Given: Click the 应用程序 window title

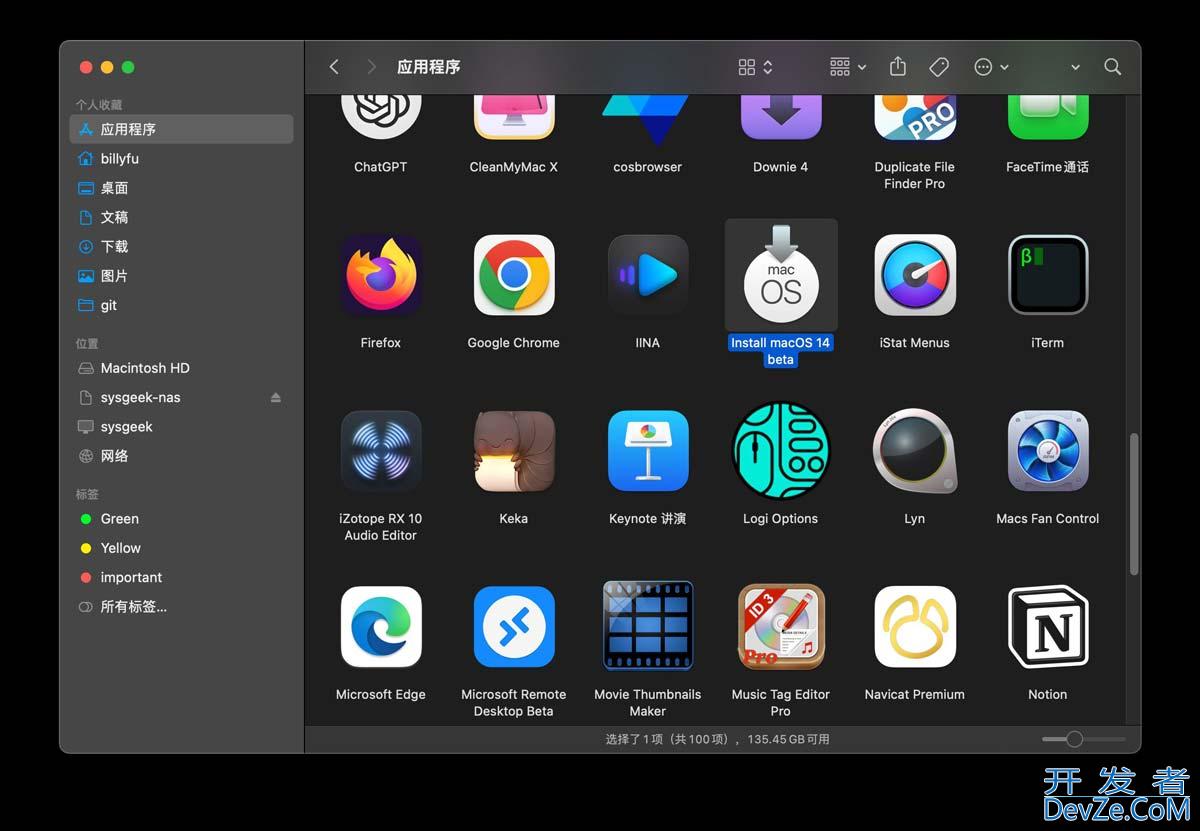Looking at the screenshot, I should (x=428, y=67).
